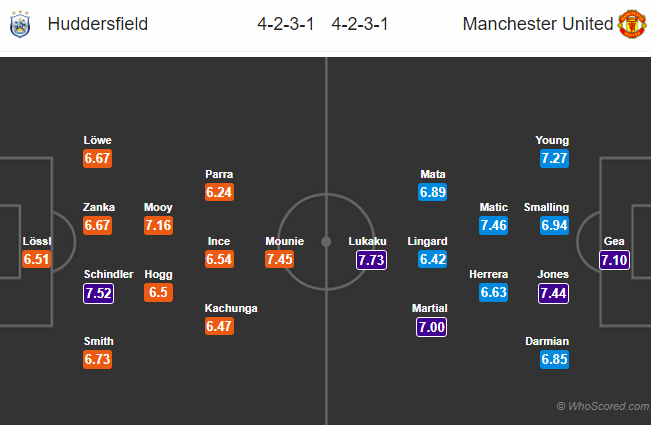Click Darmian's 6.85 rating badge
Viewport: 651px width, 425px height.
click(x=553, y=360)
